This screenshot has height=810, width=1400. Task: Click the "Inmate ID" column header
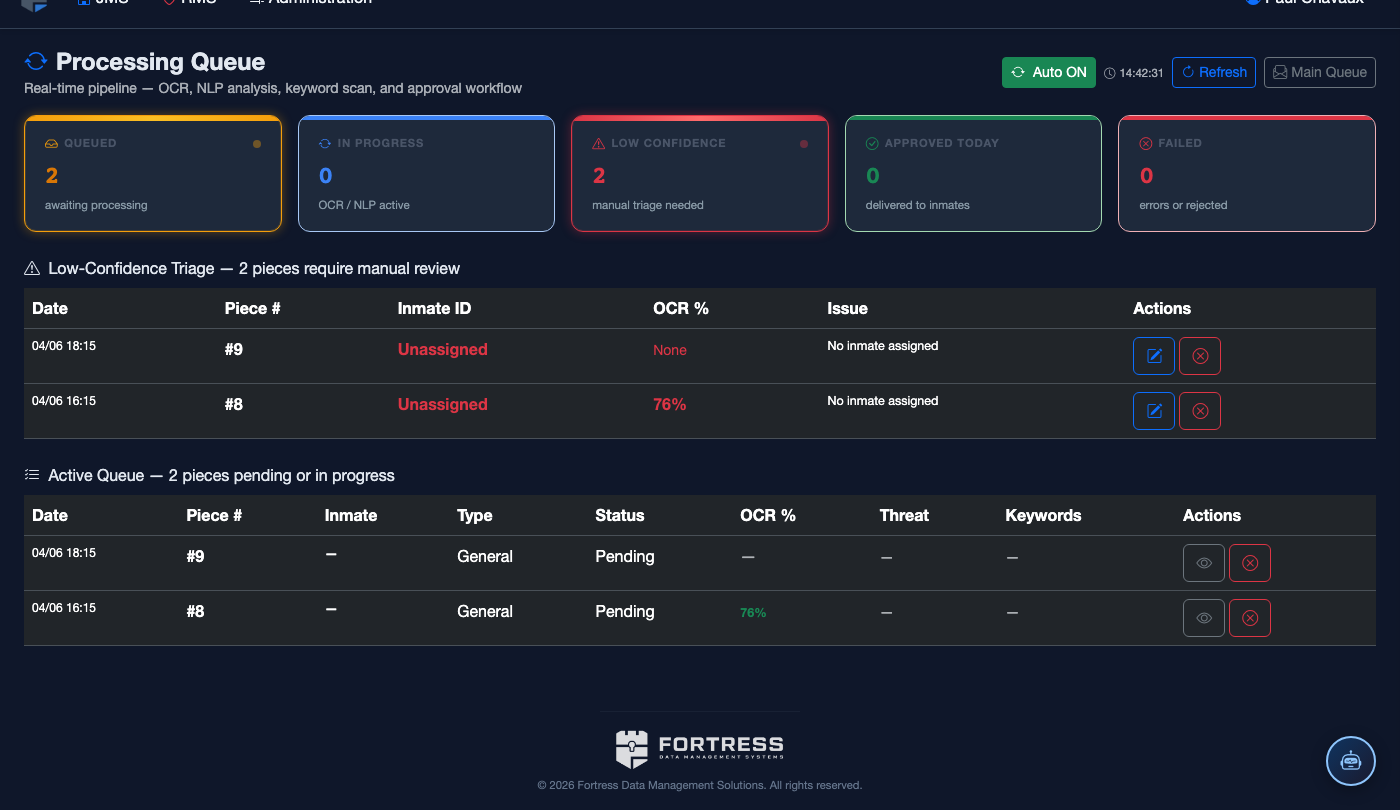pos(434,308)
